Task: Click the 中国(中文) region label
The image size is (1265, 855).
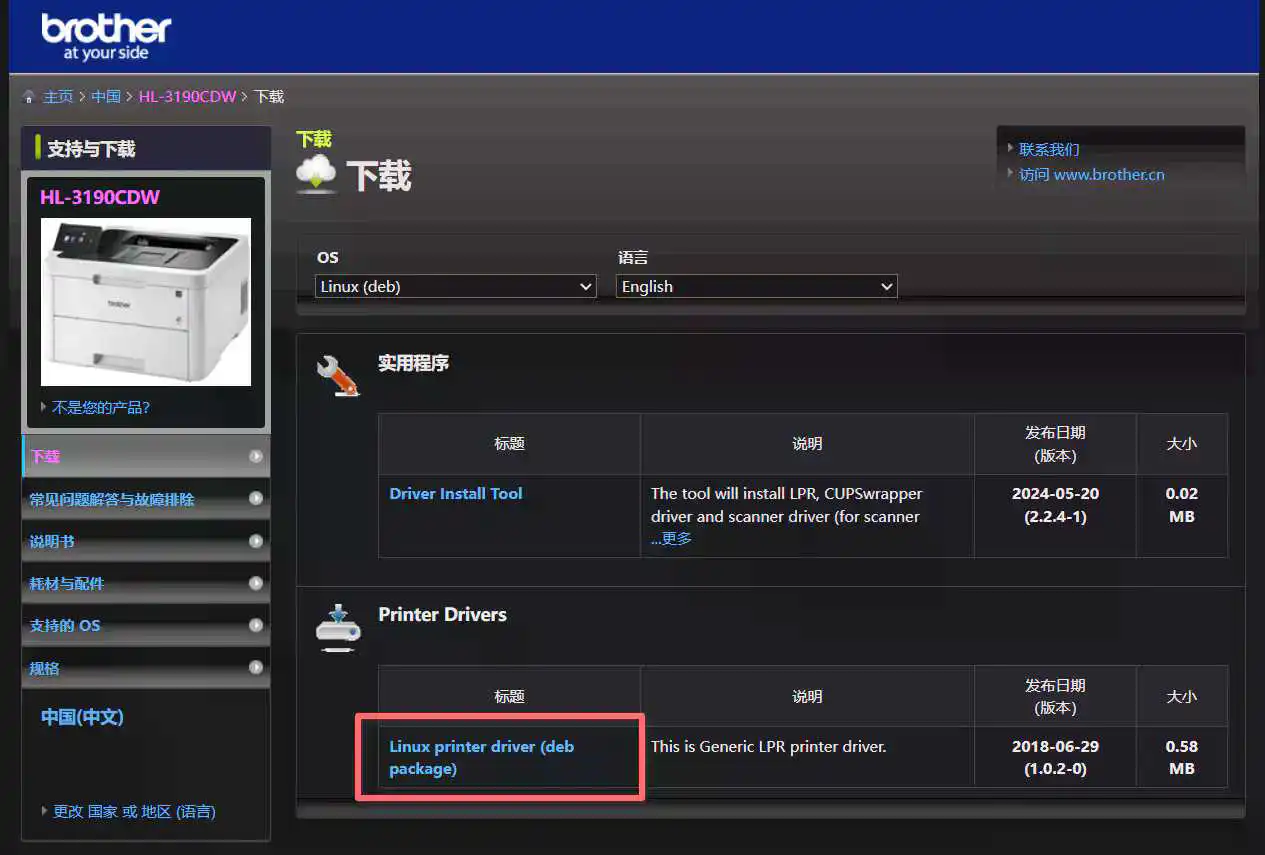Action: 82,717
